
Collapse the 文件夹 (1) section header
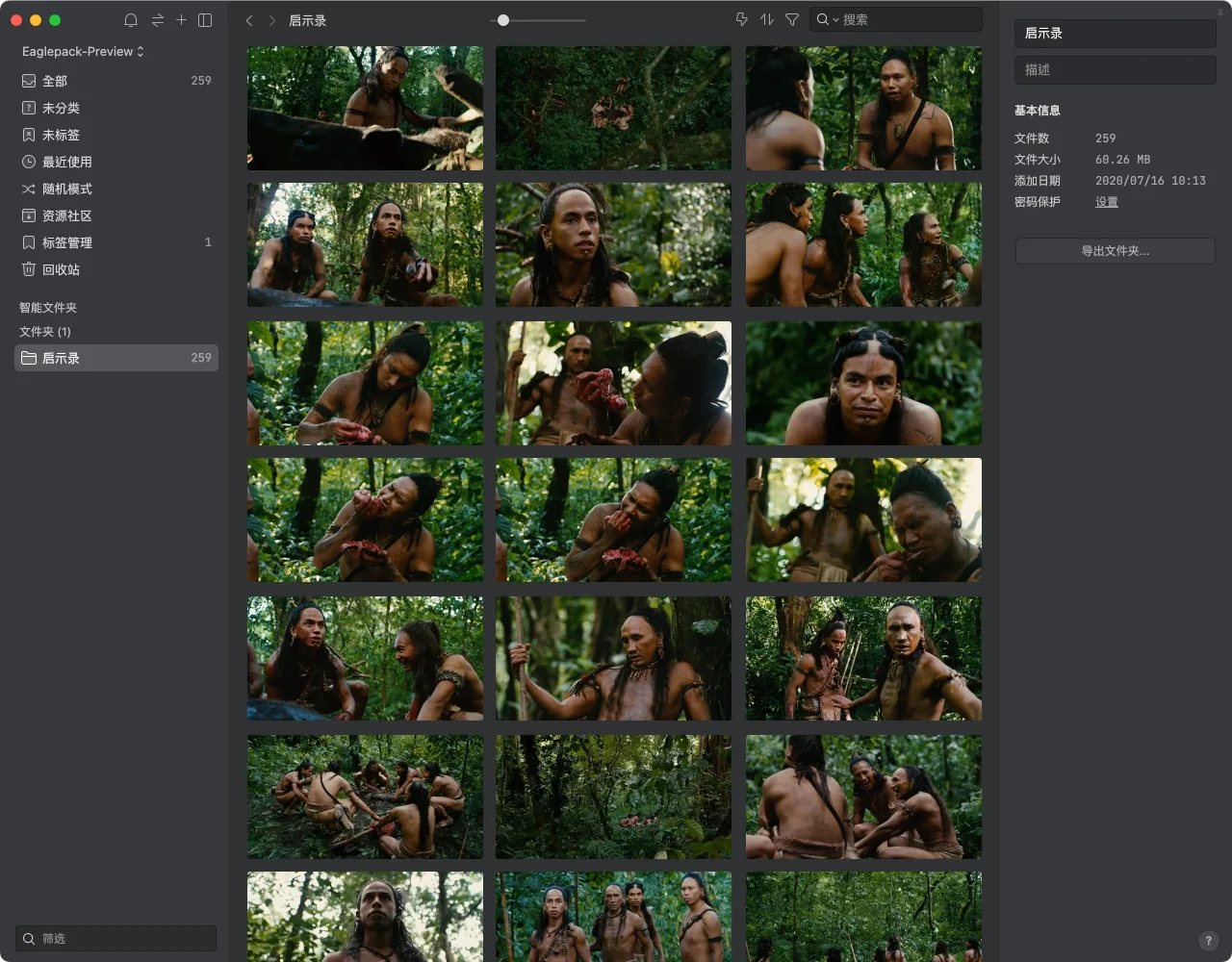45,332
